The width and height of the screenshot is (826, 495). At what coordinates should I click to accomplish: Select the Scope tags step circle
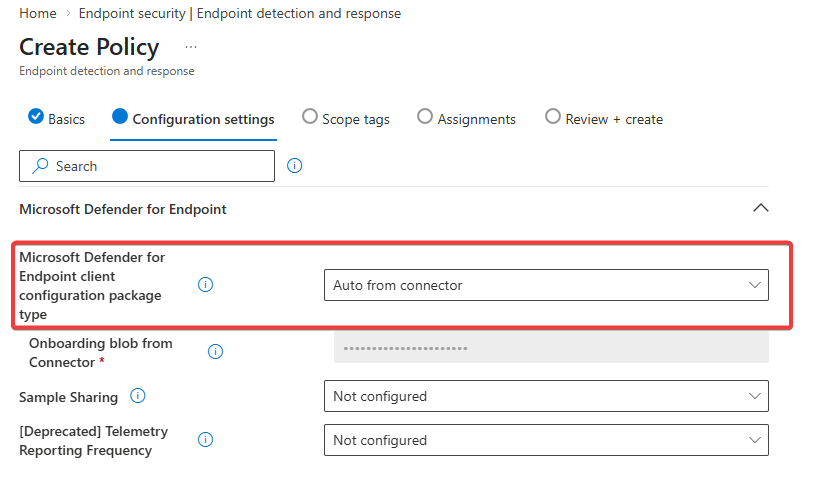310,116
